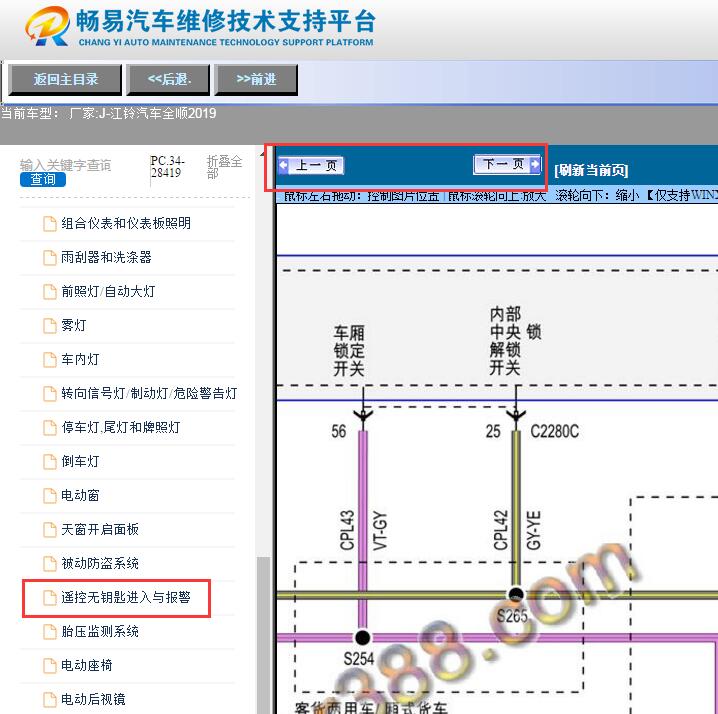The height and width of the screenshot is (714, 718).
Task: Select the 电动座椅 tree item
Action: [x=87, y=665]
